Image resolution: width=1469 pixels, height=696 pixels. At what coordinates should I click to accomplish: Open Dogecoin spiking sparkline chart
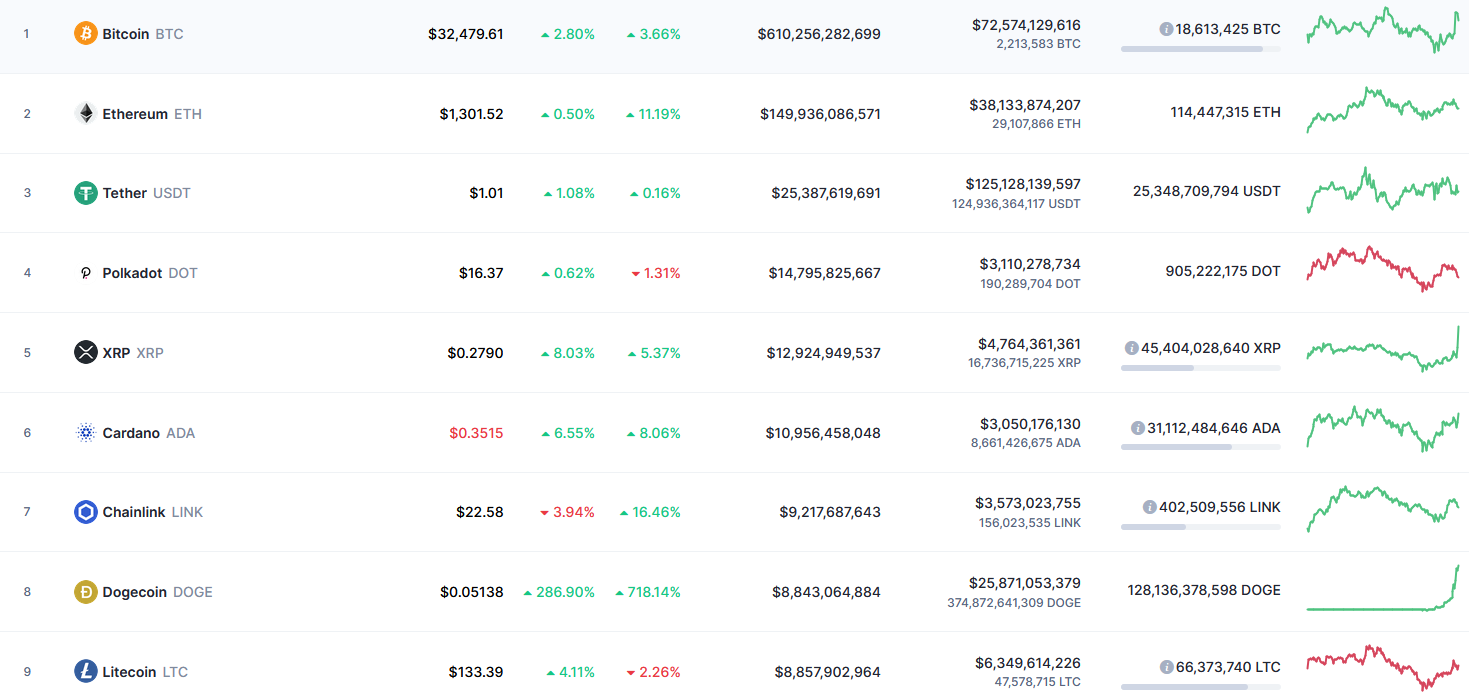1382,588
